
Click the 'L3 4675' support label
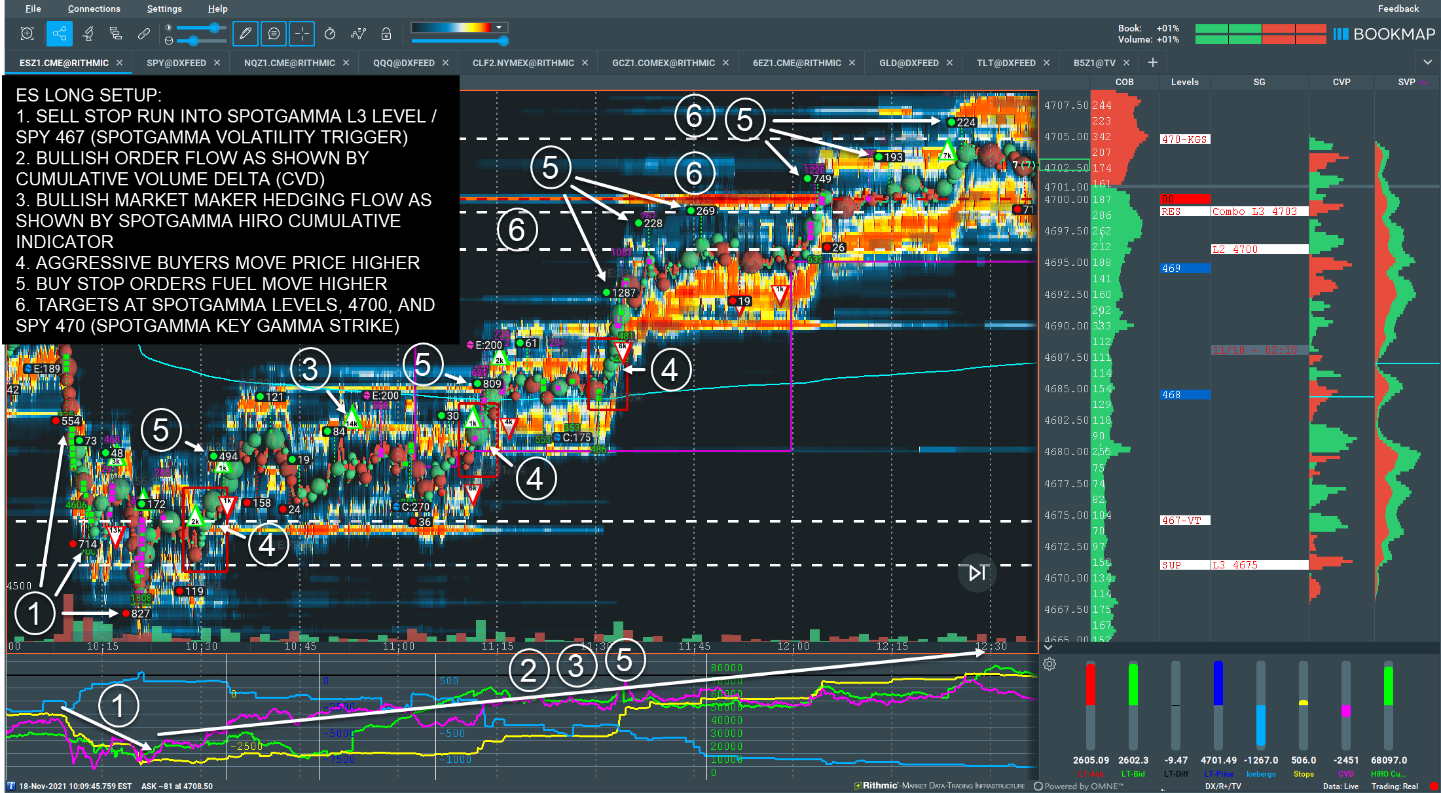click(x=1259, y=565)
